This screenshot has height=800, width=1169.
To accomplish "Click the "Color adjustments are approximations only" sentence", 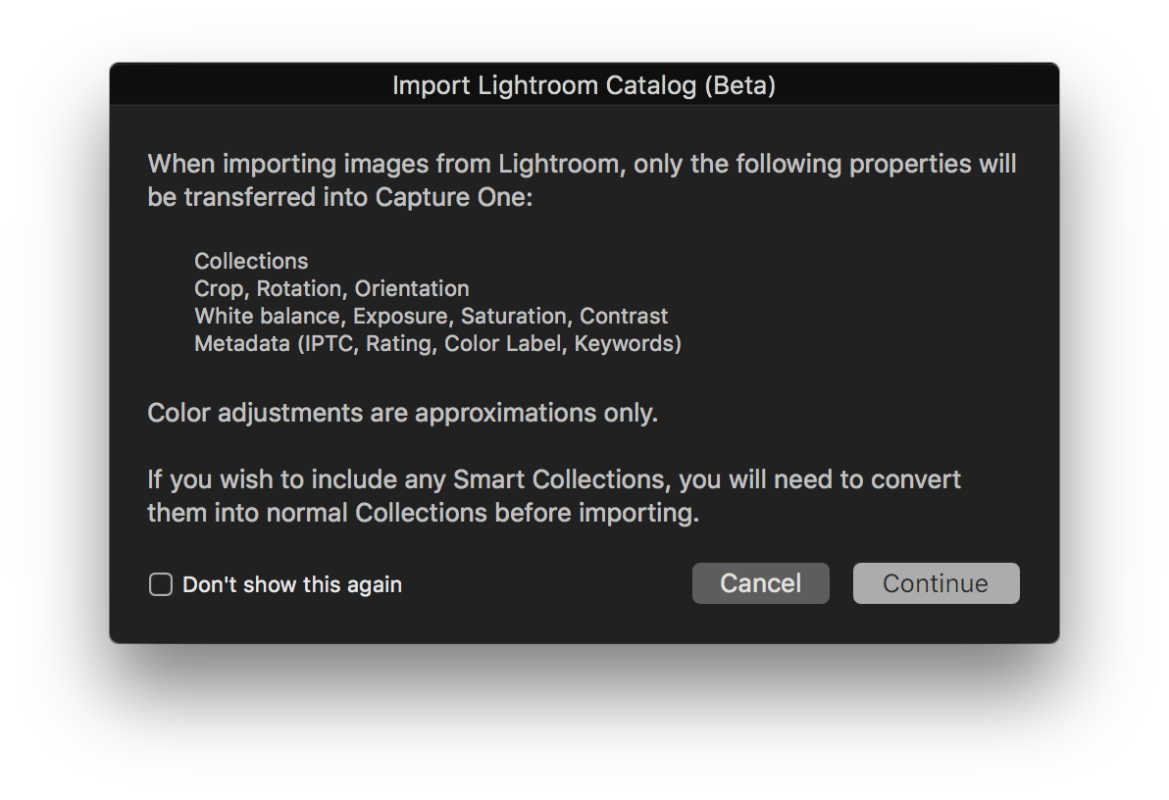I will click(x=402, y=413).
